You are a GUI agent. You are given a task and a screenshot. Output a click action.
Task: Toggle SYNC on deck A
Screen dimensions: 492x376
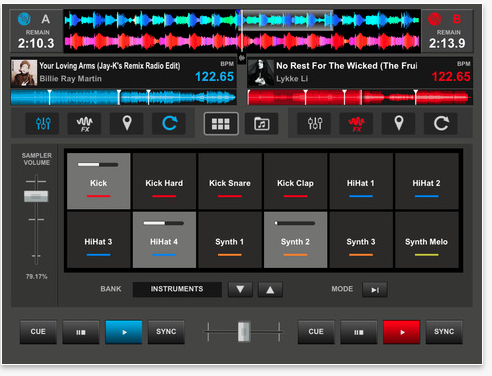(x=166, y=332)
